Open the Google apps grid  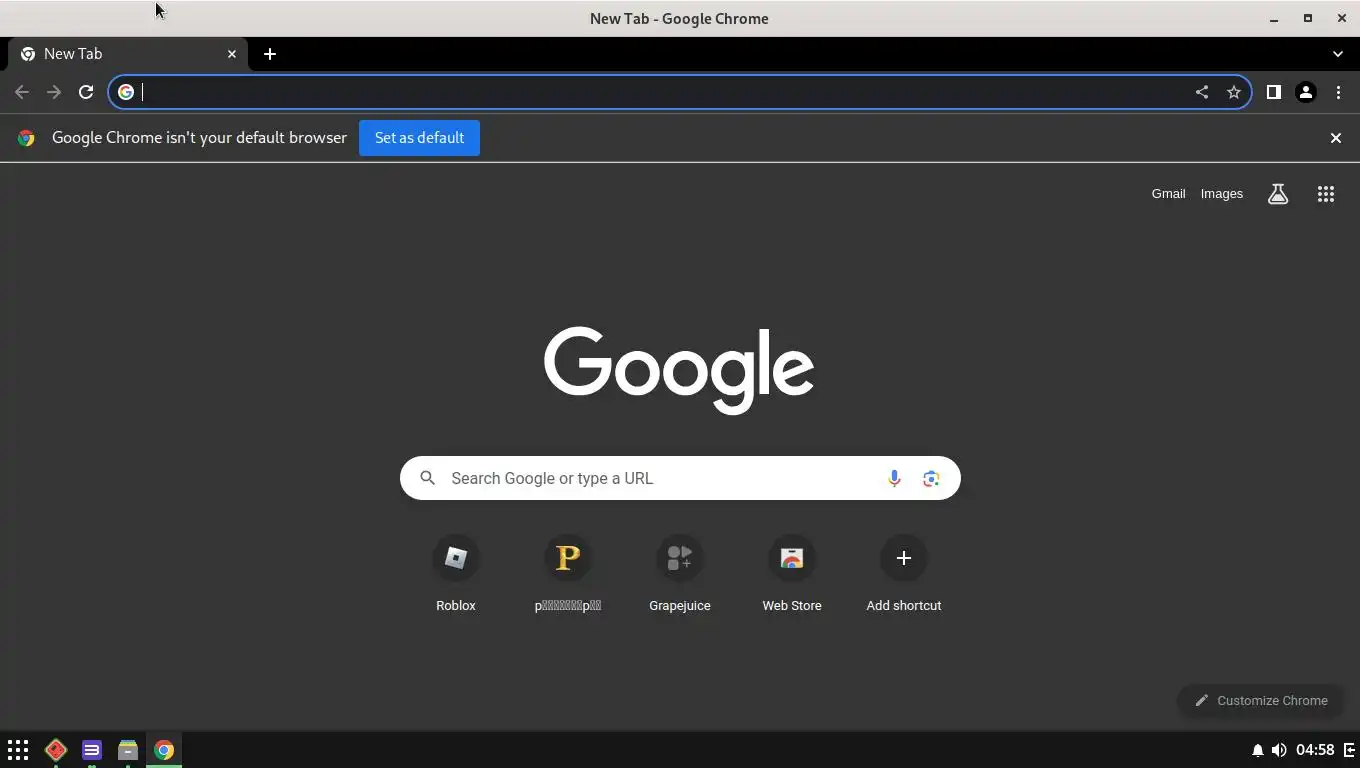point(1326,194)
